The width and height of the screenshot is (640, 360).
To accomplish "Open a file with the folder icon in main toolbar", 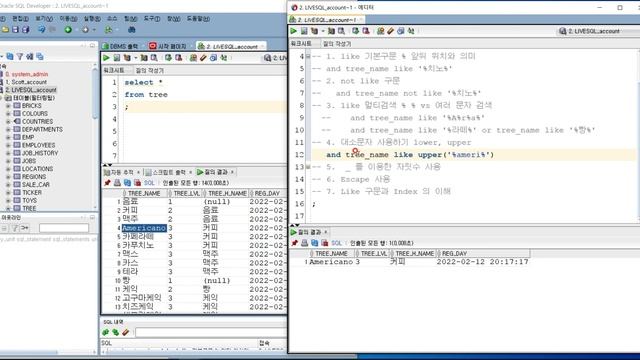I will point(5,30).
